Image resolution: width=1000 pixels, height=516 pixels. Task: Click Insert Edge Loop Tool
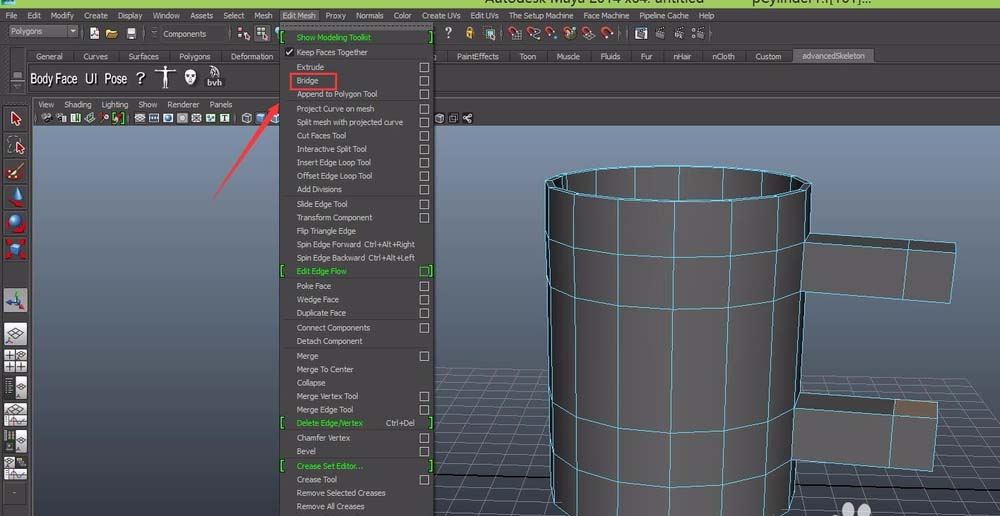(333, 162)
